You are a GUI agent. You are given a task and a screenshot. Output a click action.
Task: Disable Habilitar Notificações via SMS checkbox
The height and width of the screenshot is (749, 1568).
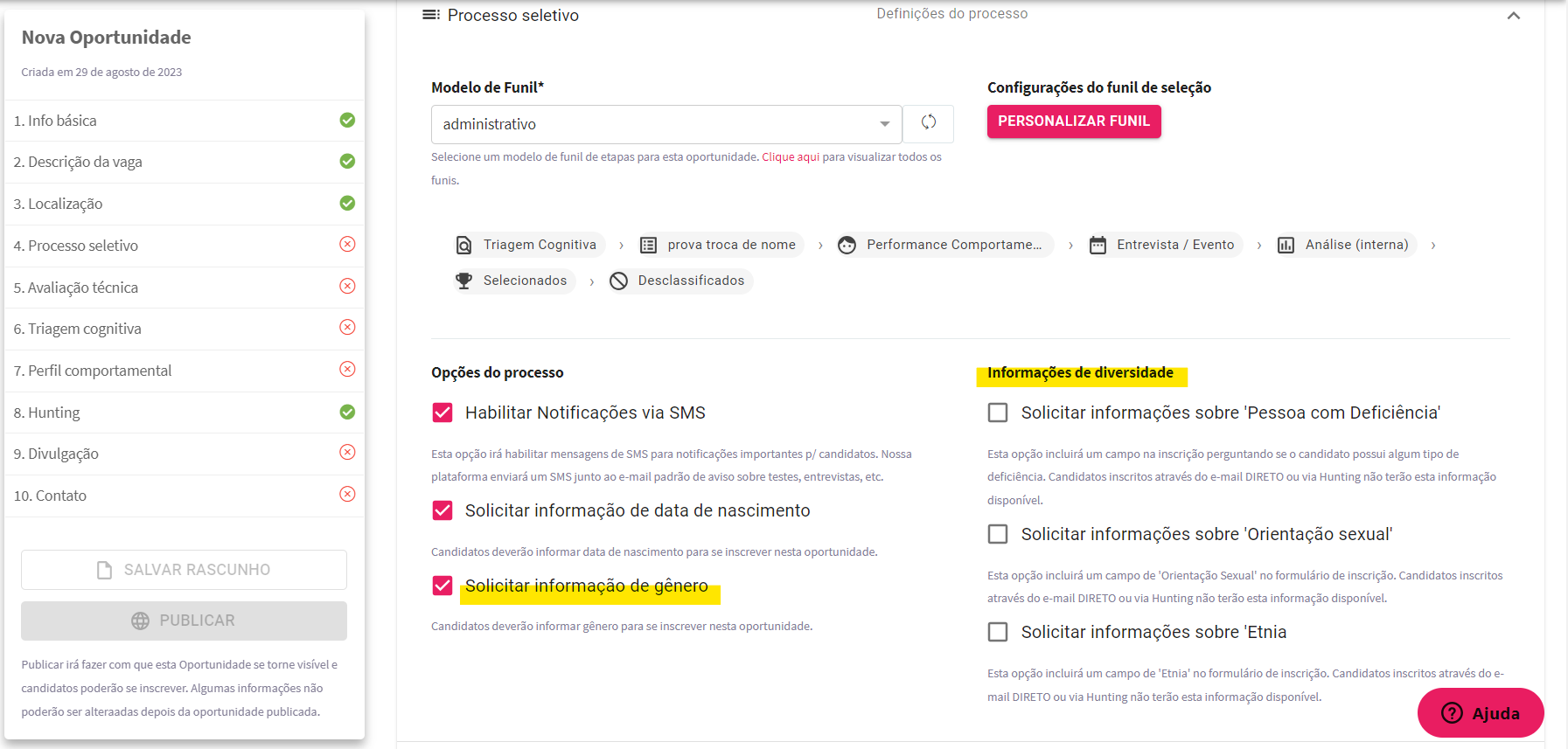click(443, 413)
